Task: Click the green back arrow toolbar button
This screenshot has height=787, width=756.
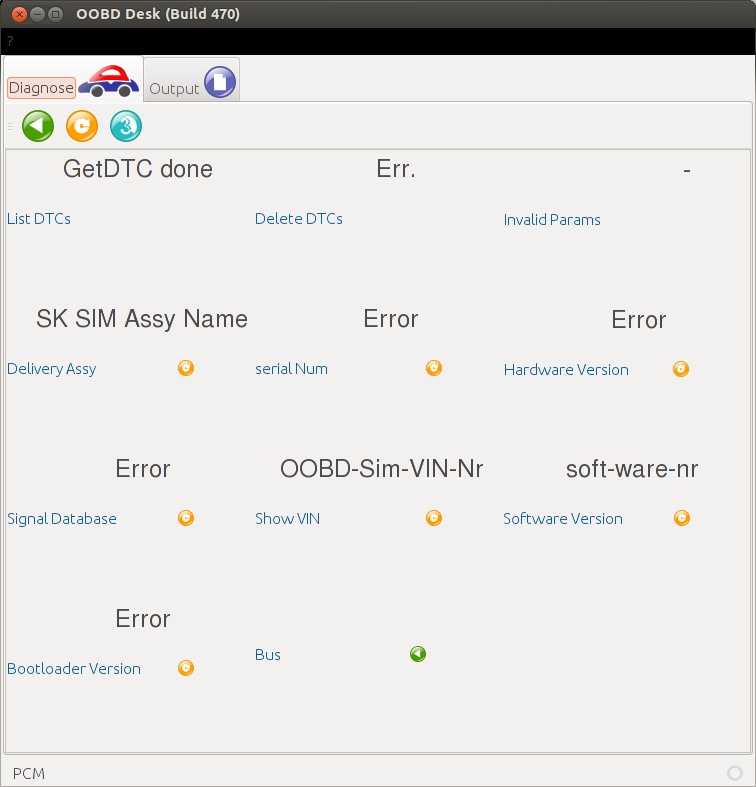Action: click(x=38, y=126)
